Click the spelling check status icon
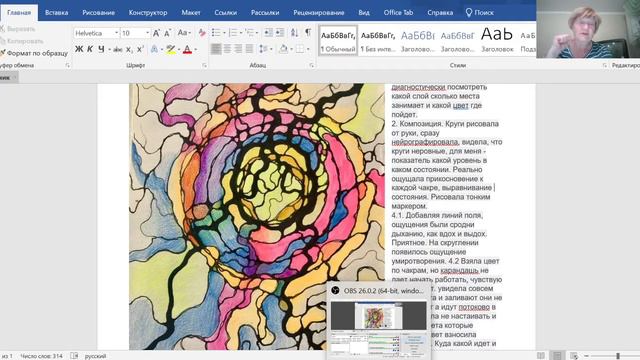 pos(74,356)
